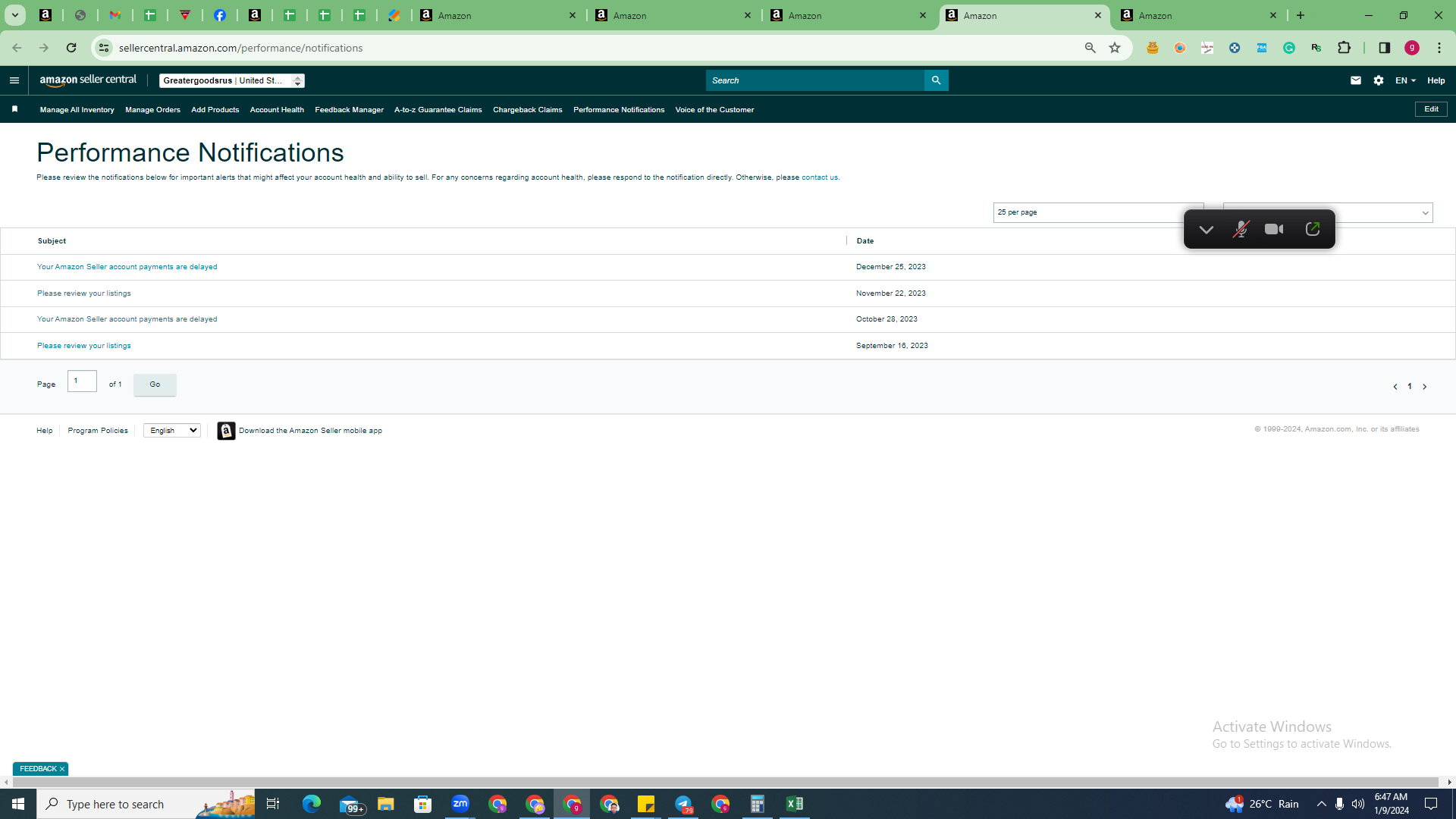Click the share screen icon in the meeting toolbar

1313,229
